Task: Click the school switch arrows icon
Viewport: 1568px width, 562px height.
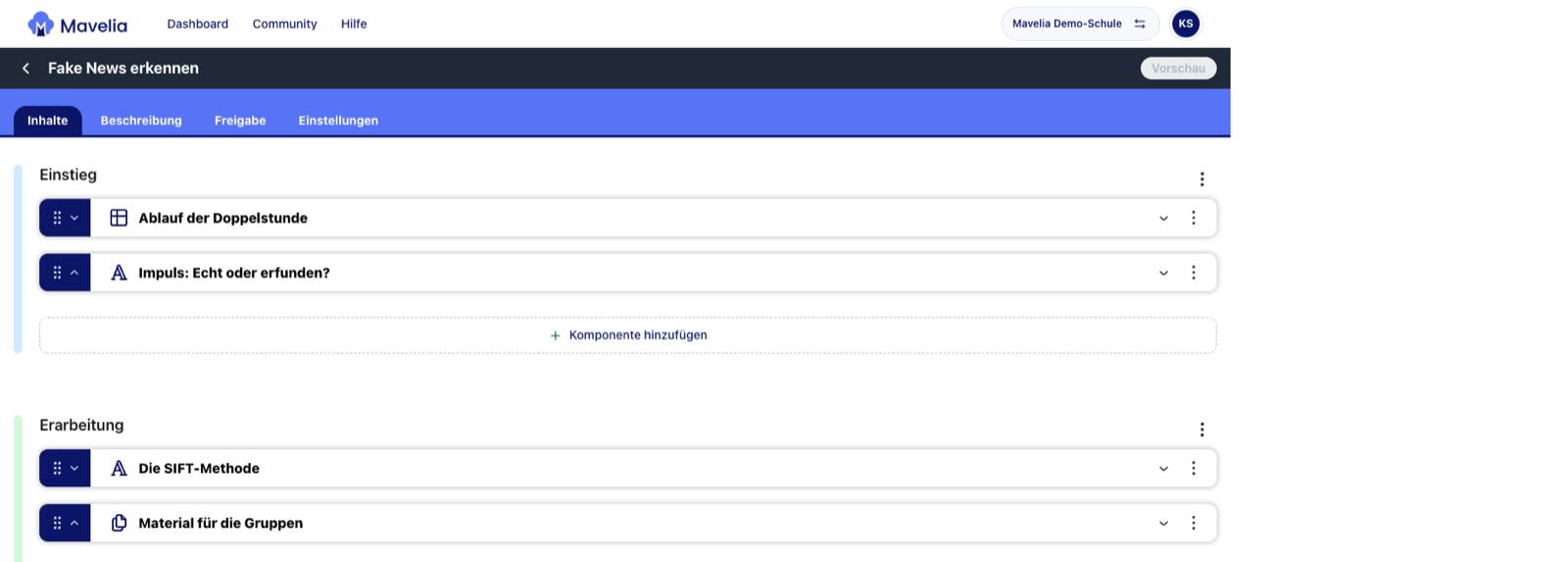Action: (x=1140, y=24)
